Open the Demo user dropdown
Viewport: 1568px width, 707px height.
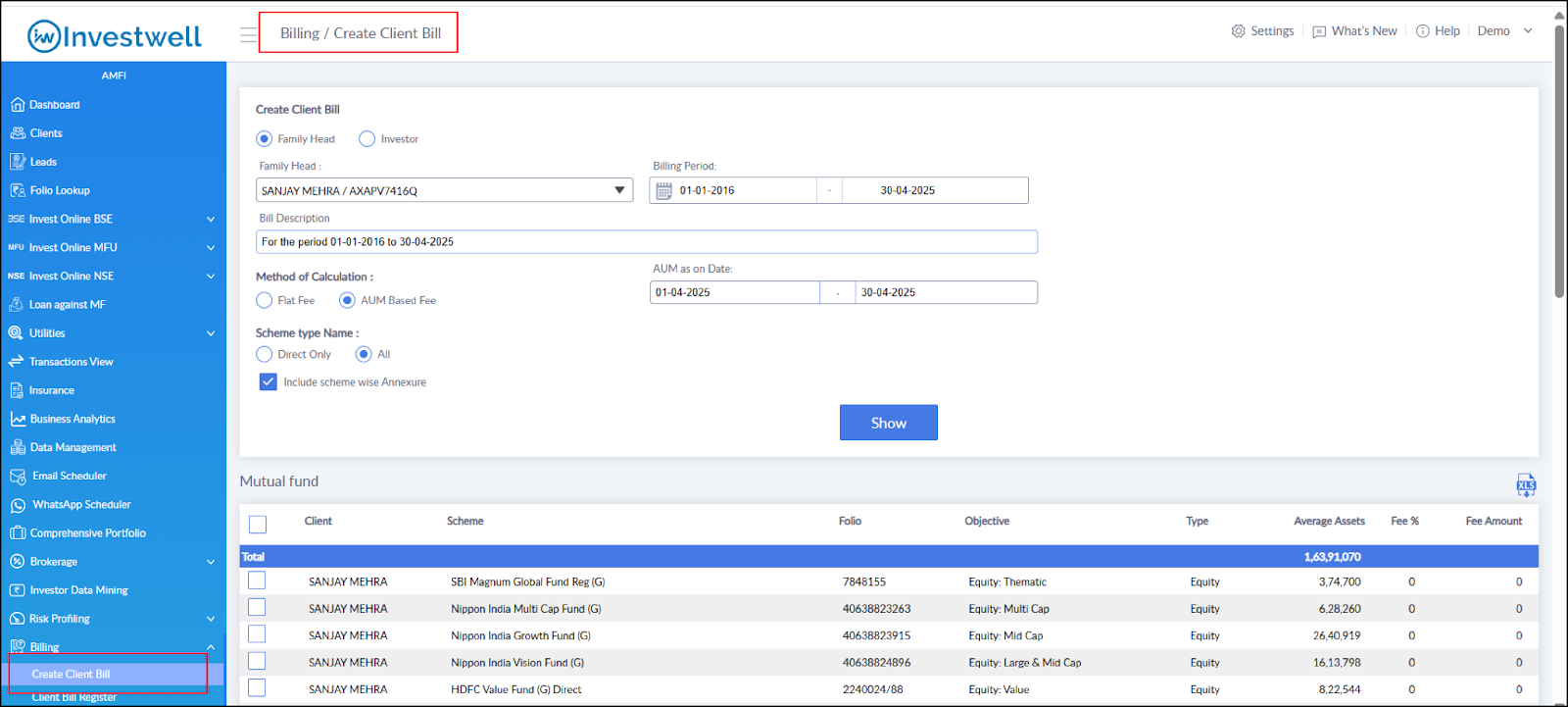pyautogui.click(x=1505, y=31)
